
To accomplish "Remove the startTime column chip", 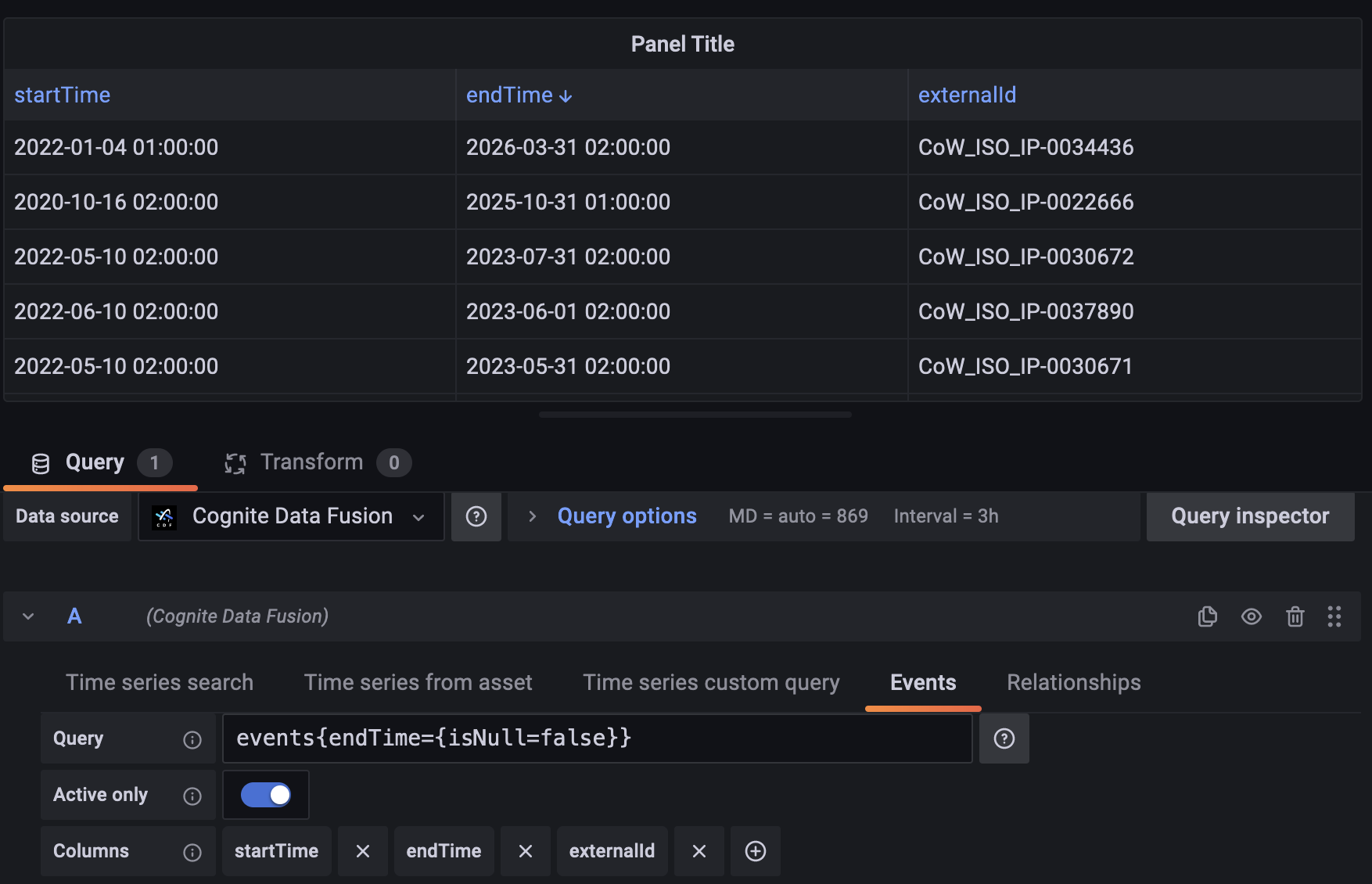I will click(363, 851).
